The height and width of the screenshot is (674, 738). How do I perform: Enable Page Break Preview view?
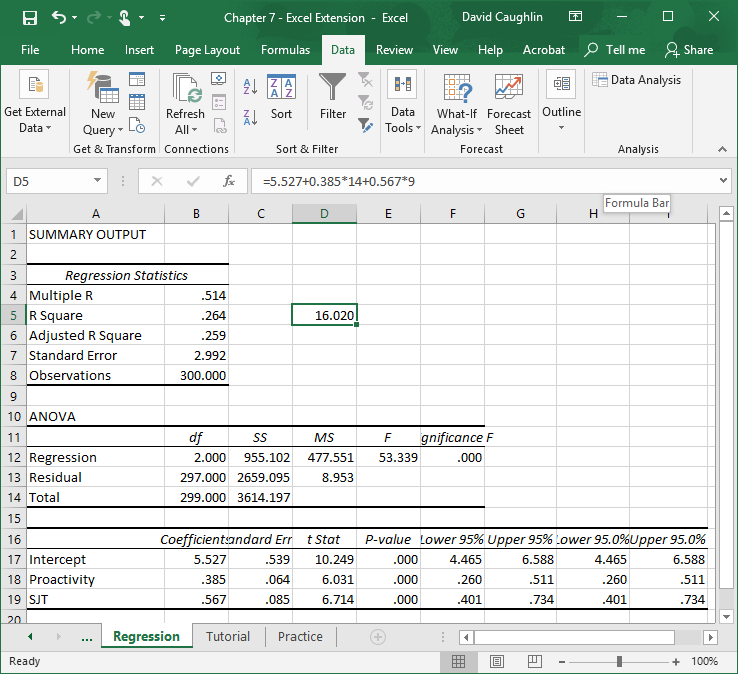[534, 661]
